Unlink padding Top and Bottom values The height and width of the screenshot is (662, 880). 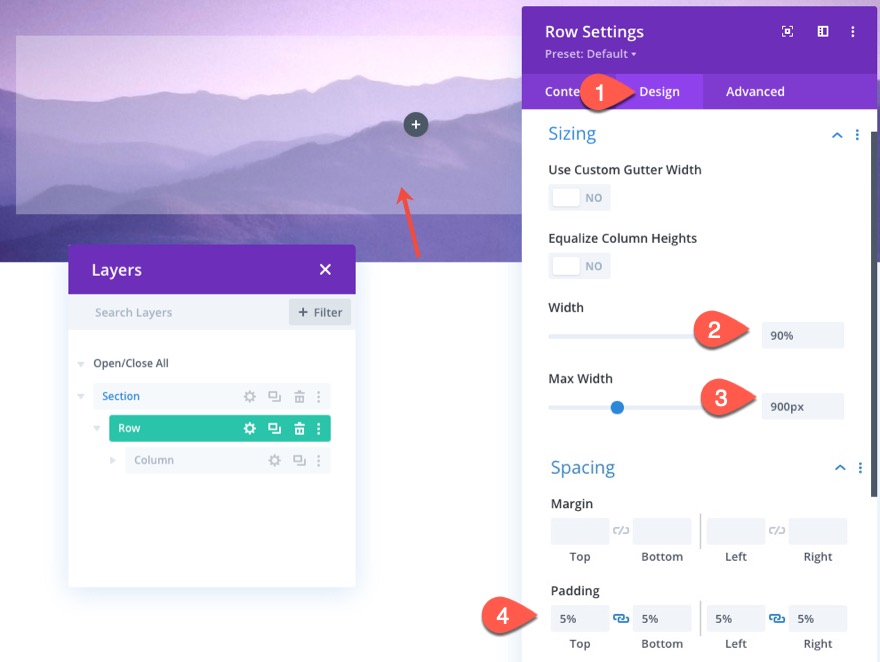tap(621, 618)
